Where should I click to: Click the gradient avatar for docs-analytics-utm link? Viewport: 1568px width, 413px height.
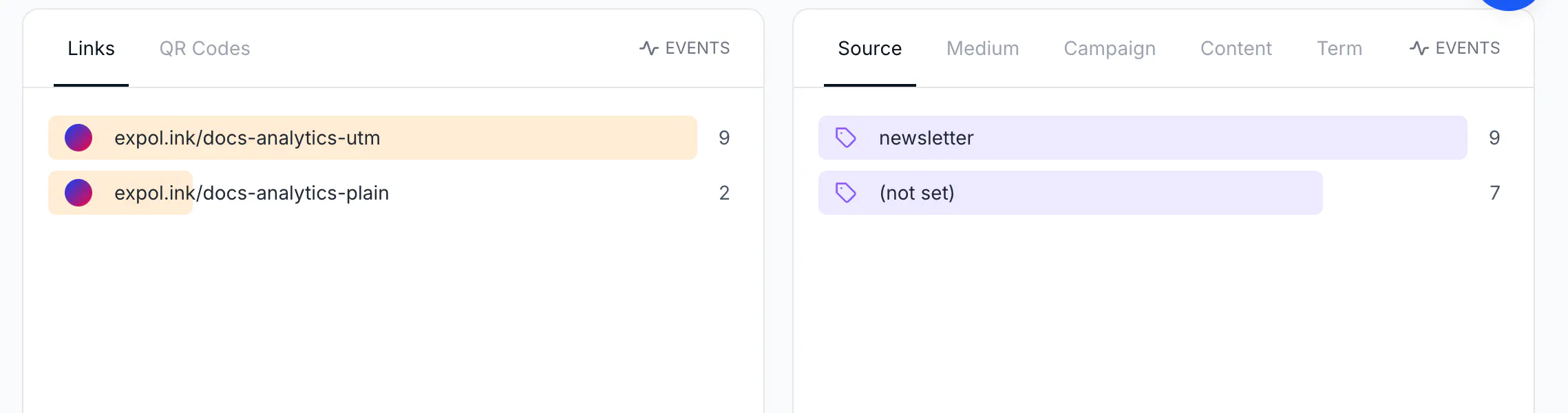tap(78, 138)
